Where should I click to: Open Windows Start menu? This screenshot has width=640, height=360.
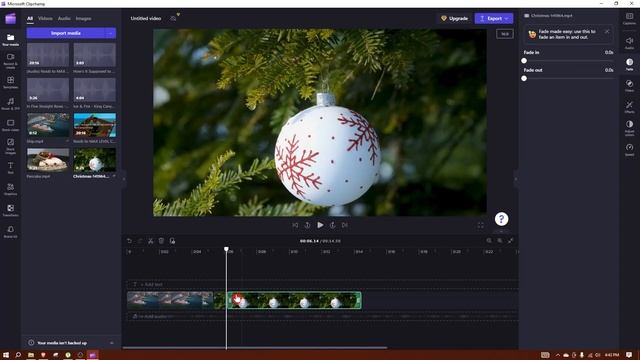(x=6, y=355)
